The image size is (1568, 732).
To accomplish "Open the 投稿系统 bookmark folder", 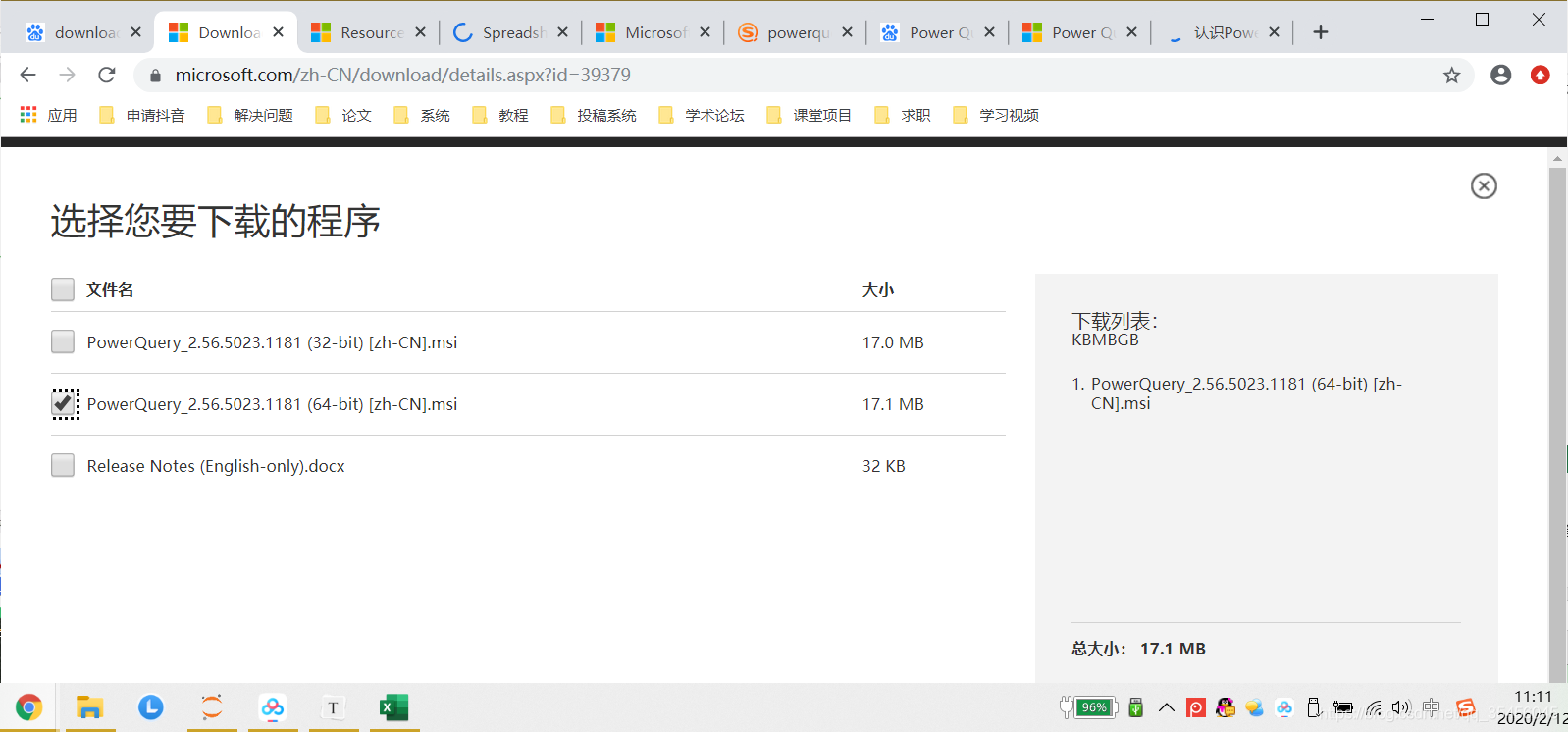I will click(x=594, y=115).
